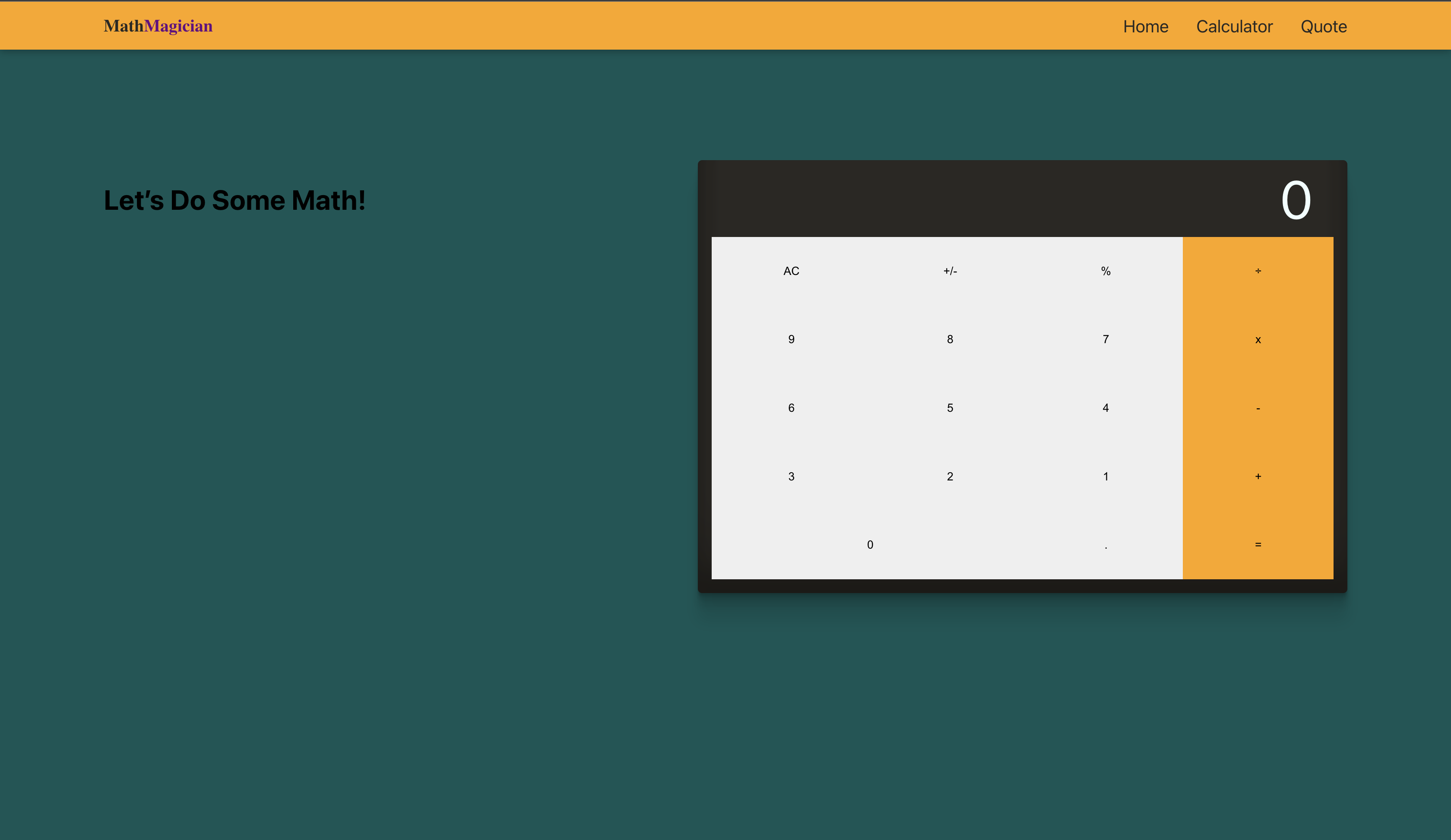Click the zero key
Viewport: 1451px width, 840px height.
pyautogui.click(x=870, y=544)
